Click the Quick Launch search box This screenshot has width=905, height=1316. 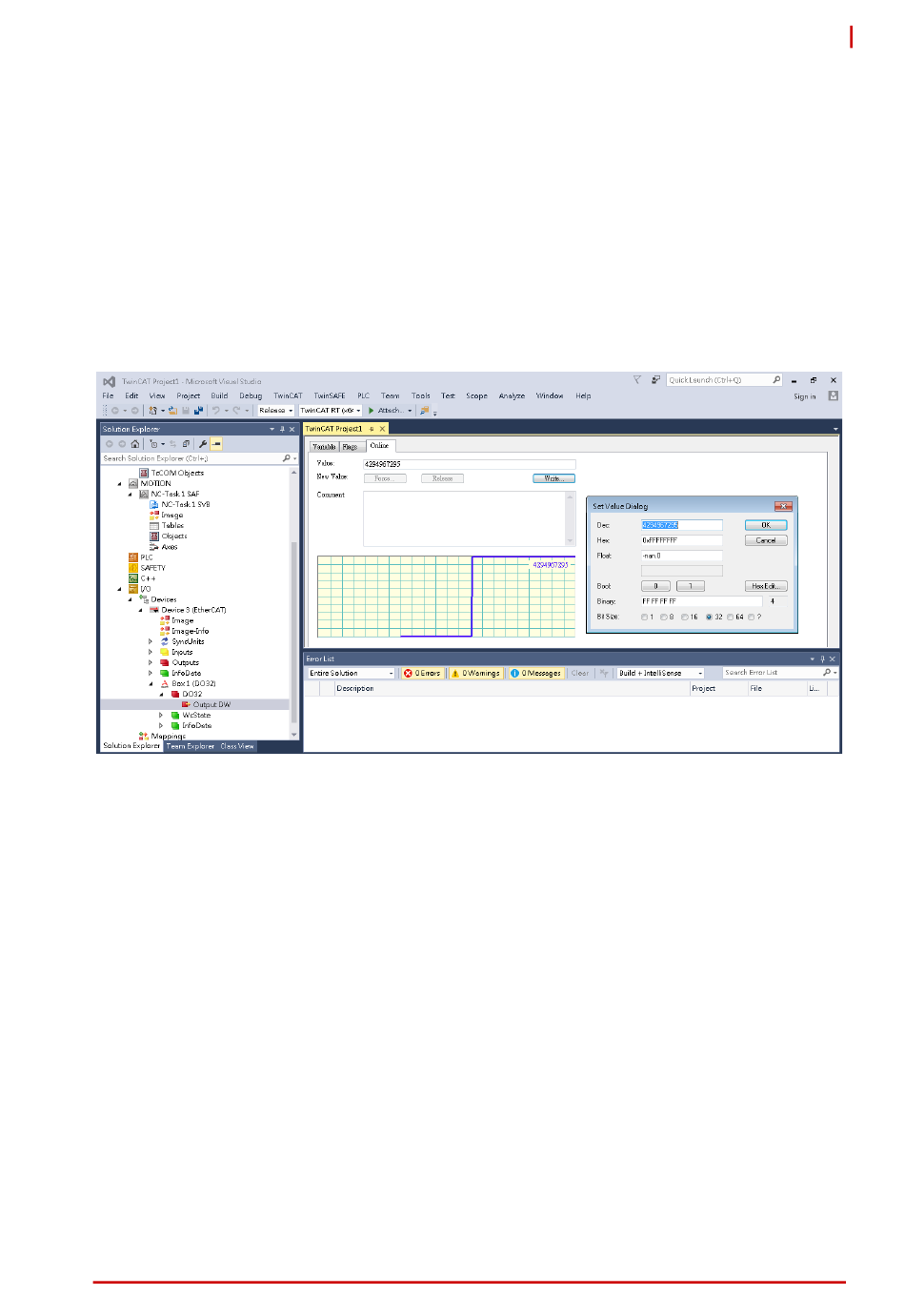[724, 380]
